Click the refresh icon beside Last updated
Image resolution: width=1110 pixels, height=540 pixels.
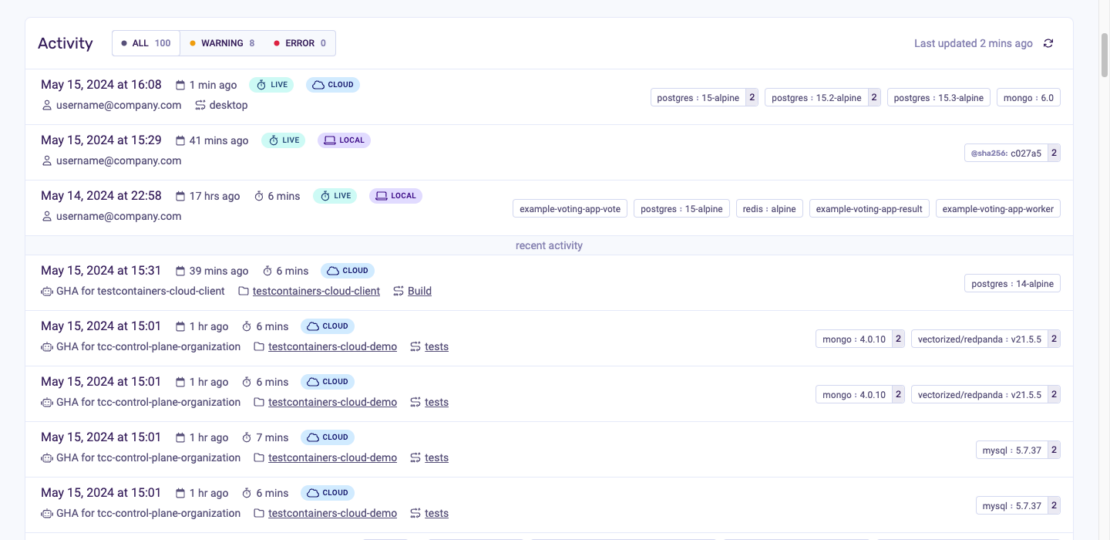[1048, 43]
